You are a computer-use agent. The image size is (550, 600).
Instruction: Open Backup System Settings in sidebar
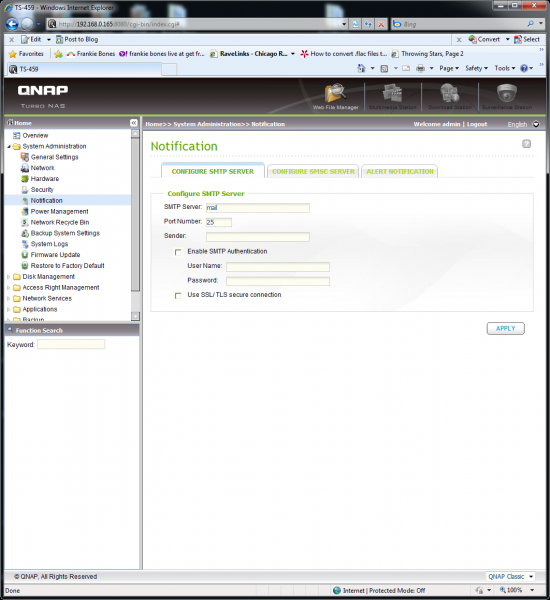point(65,233)
